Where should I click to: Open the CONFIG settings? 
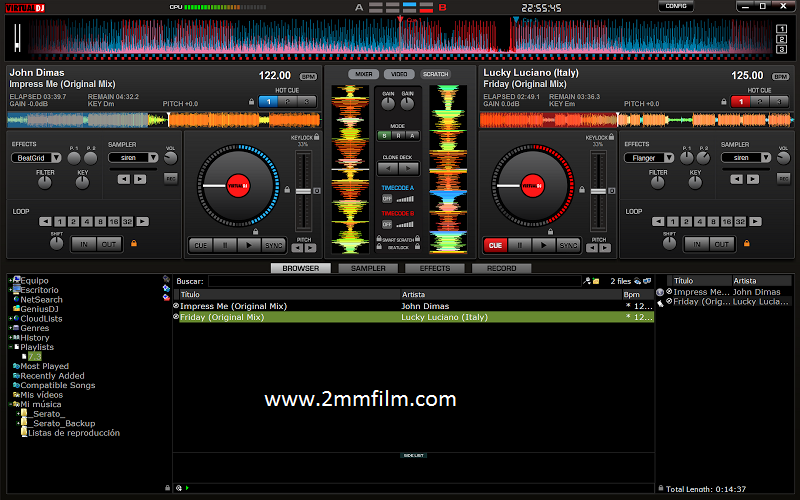point(676,6)
